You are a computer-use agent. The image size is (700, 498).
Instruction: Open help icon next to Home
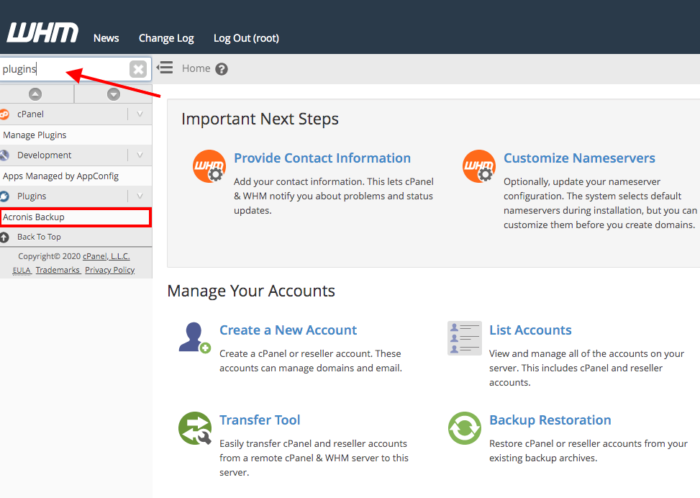(x=222, y=69)
